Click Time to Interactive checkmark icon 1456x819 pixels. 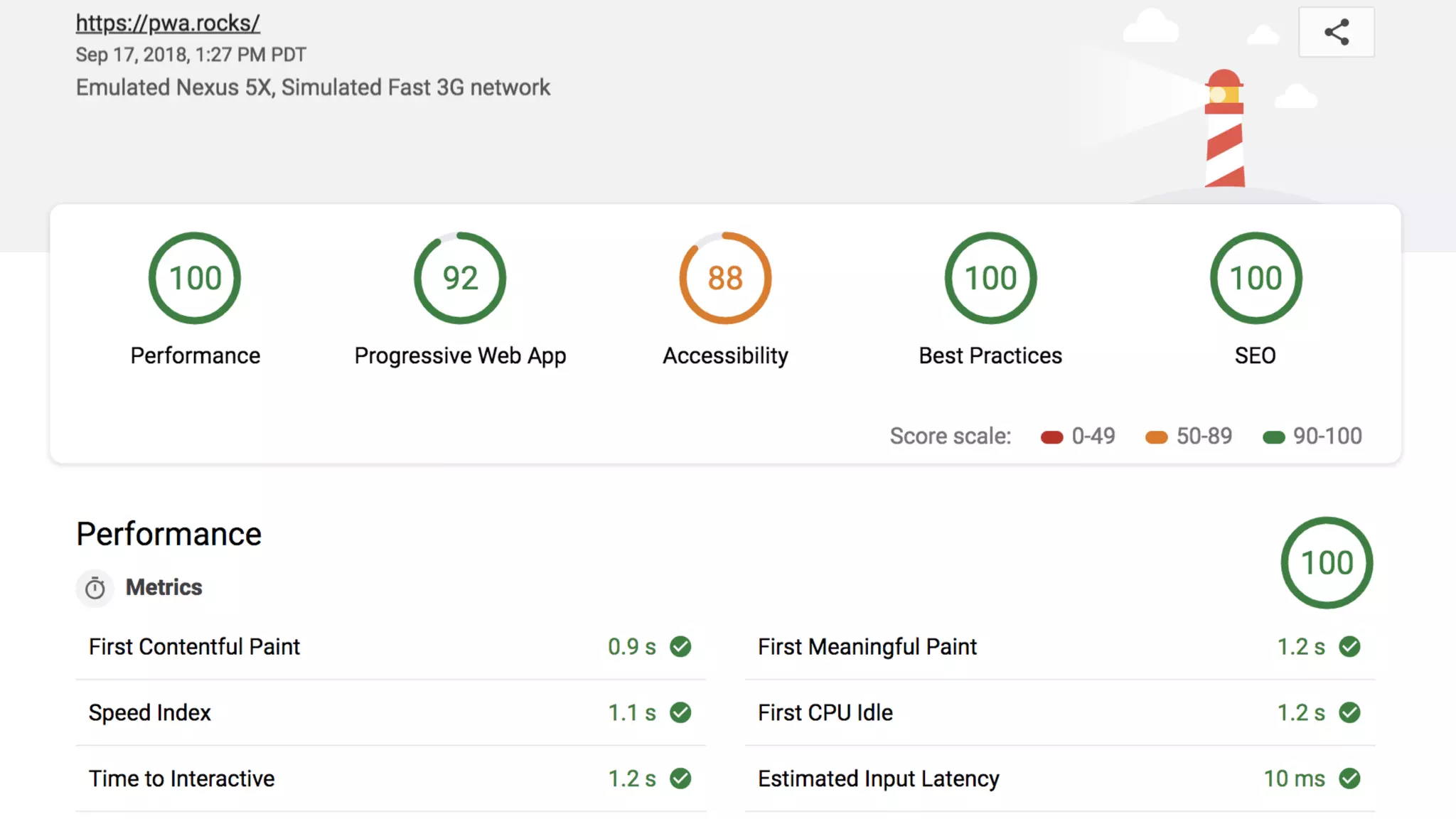(680, 778)
